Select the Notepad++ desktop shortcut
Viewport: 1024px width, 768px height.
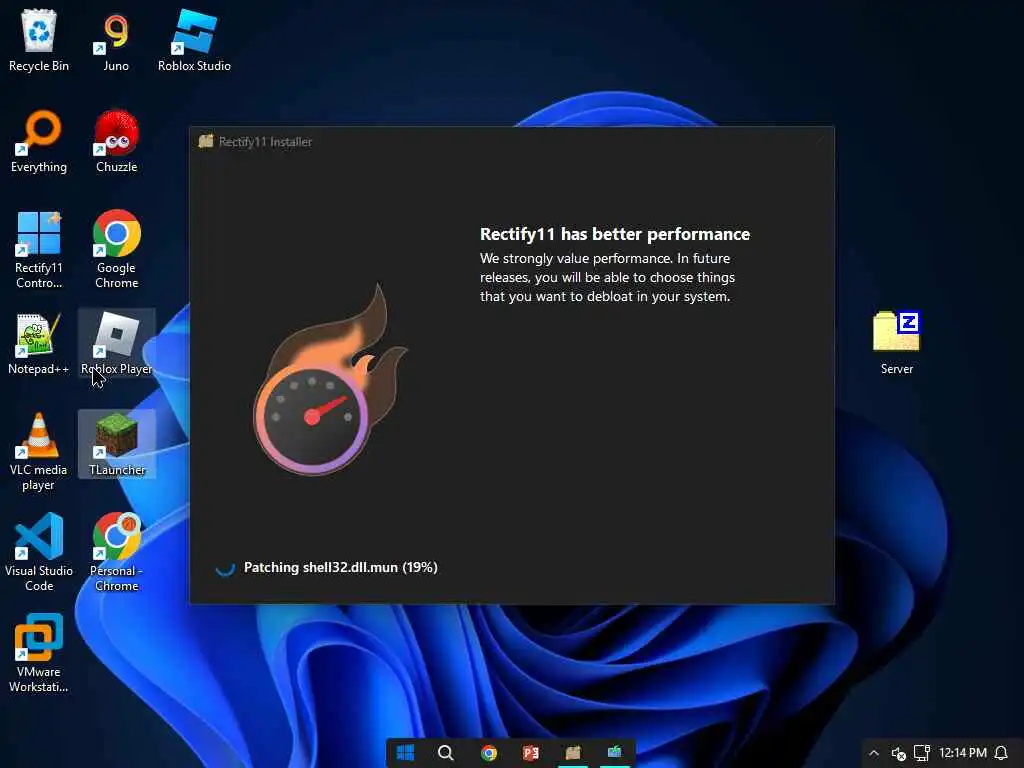click(39, 344)
